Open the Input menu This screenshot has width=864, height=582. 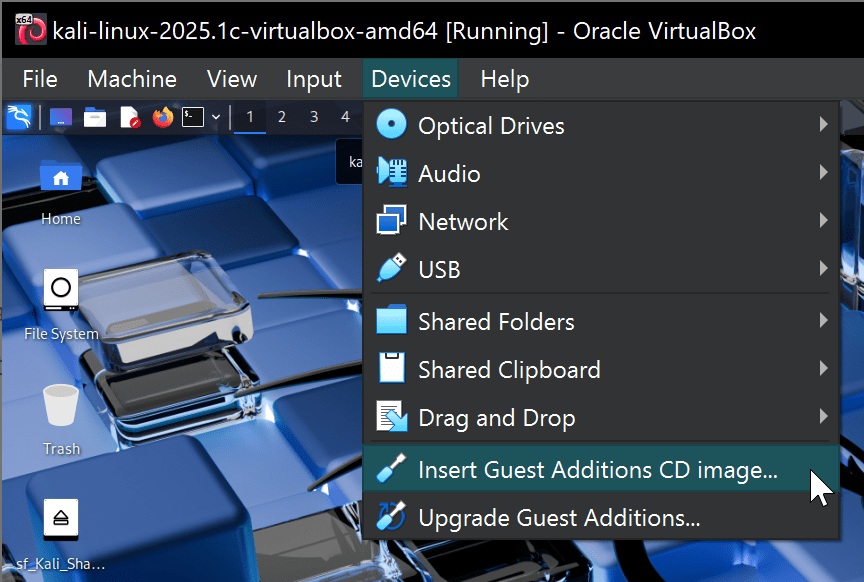[314, 79]
